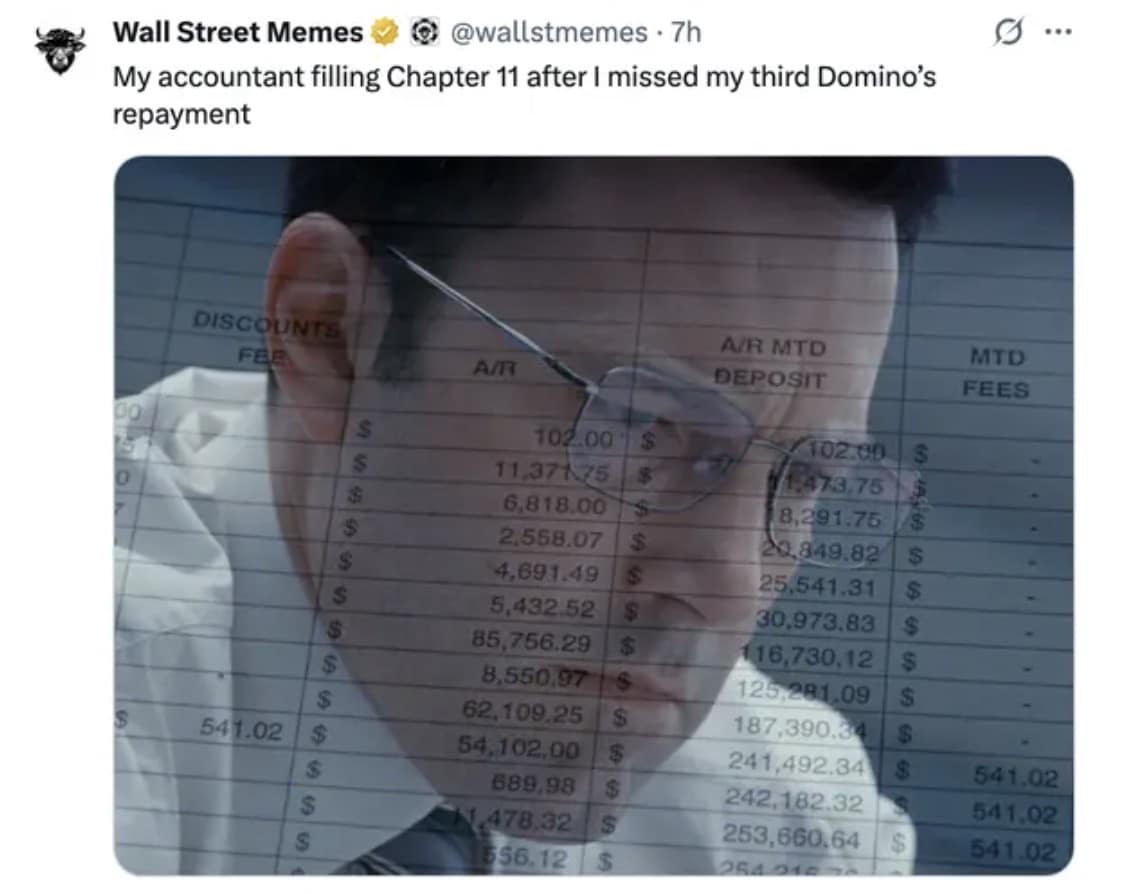
Task: Click the gold verified checkmark badge
Action: click(x=385, y=33)
